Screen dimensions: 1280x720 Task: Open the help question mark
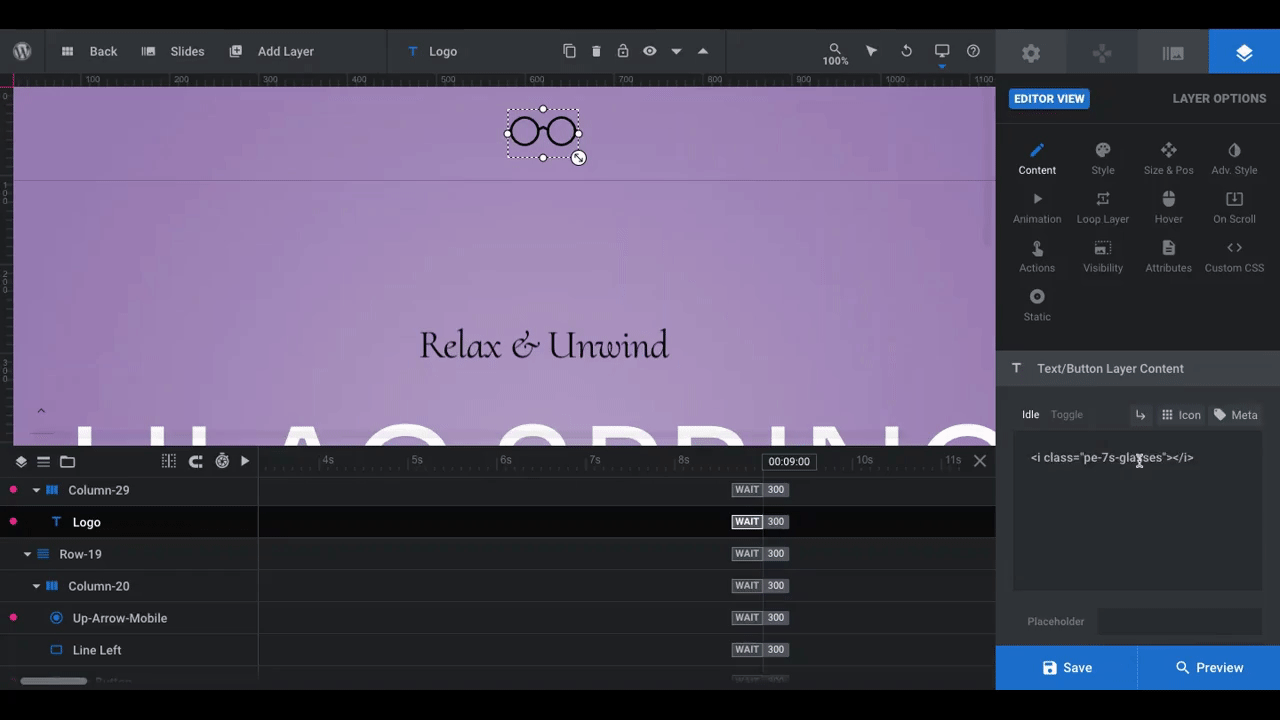point(973,51)
